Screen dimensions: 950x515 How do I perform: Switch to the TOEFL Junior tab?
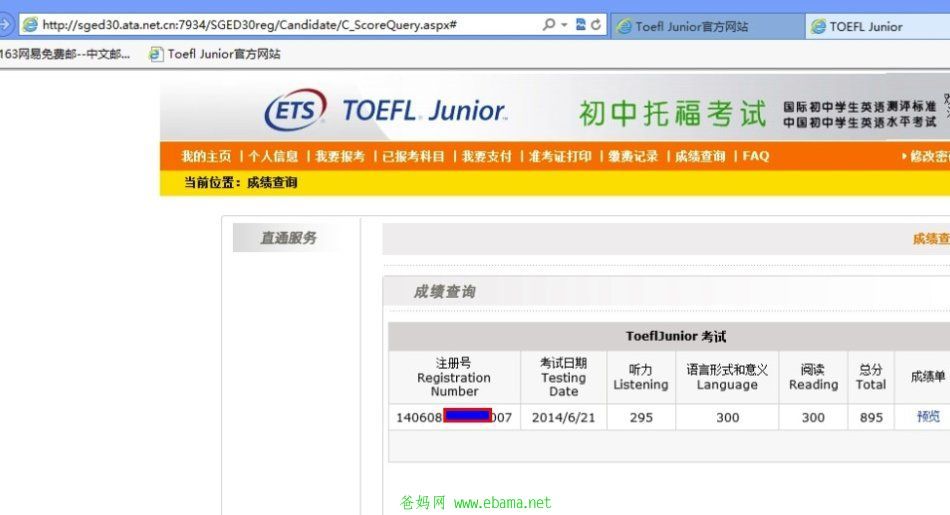(x=877, y=27)
